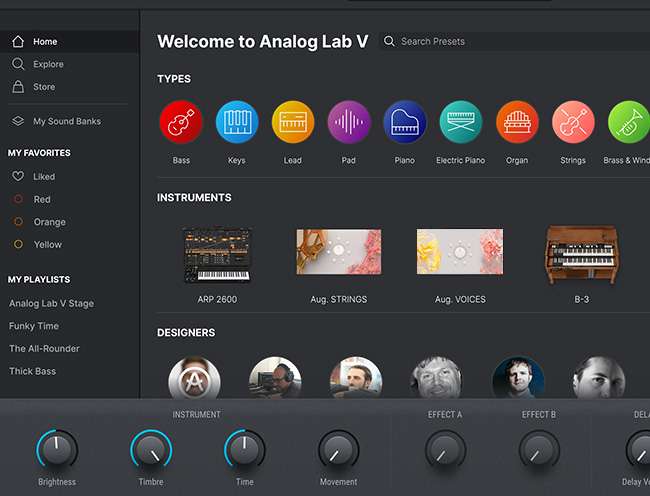Click the DESIGNERS section heading

click(186, 333)
